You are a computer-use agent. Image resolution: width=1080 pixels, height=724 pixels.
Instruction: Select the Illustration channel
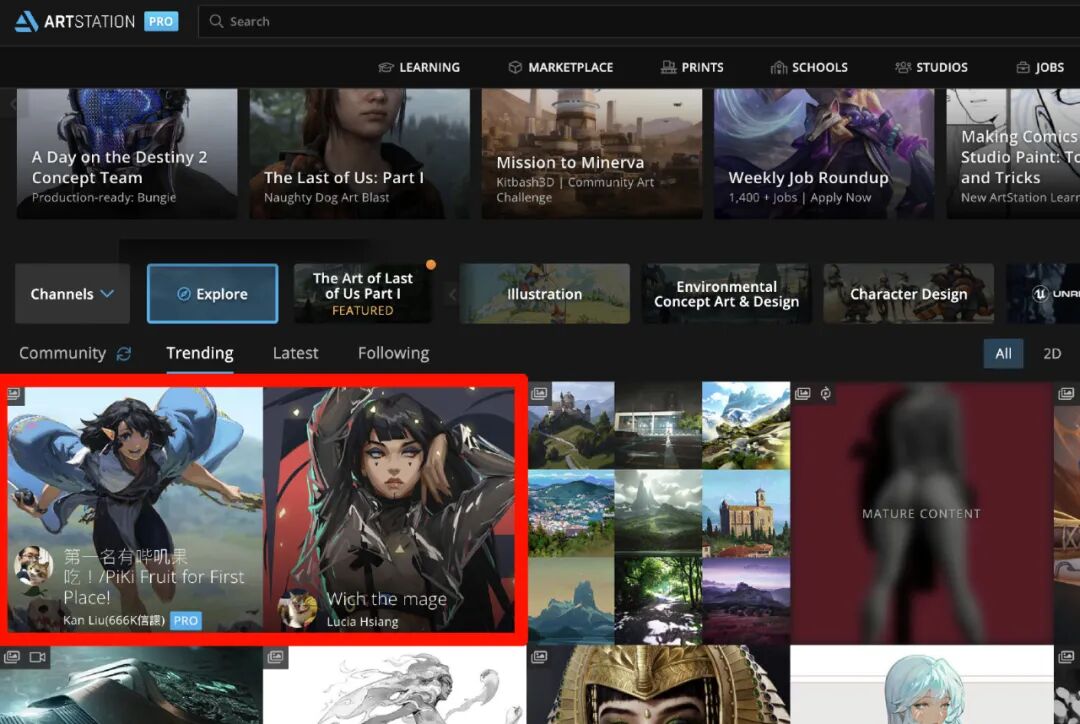[544, 294]
